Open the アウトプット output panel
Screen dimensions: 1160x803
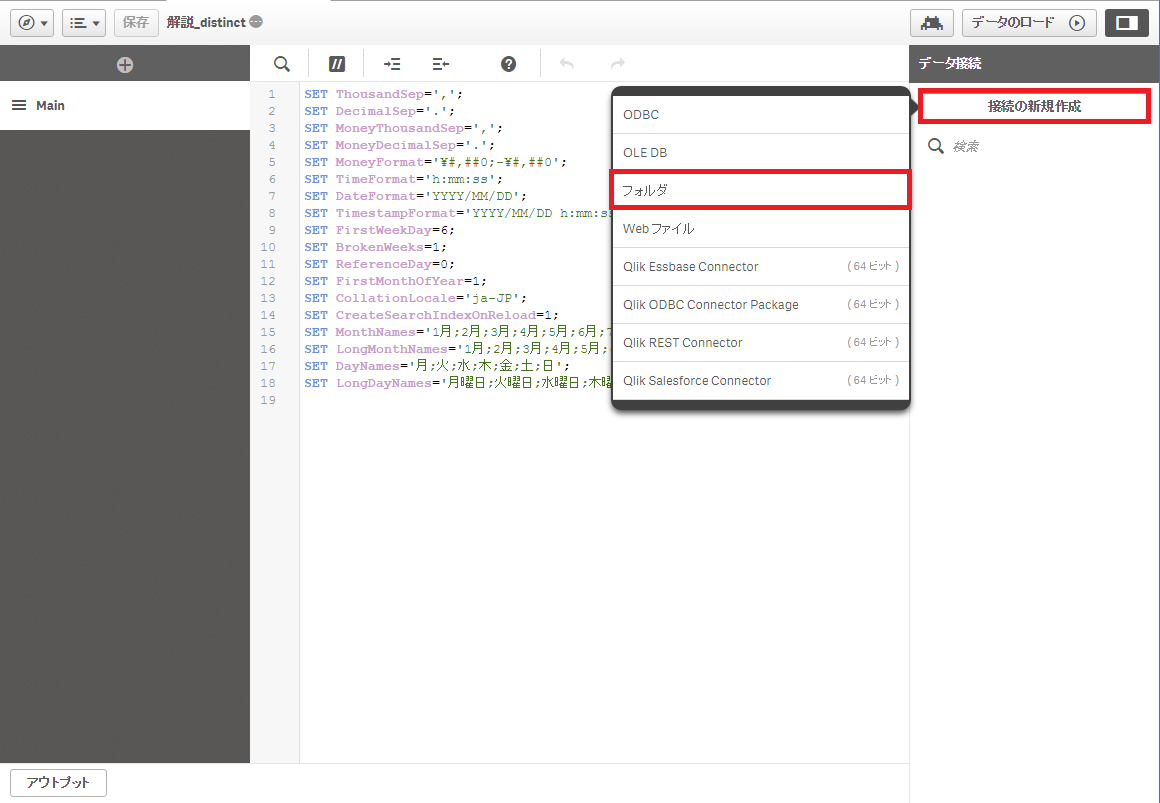coord(58,782)
